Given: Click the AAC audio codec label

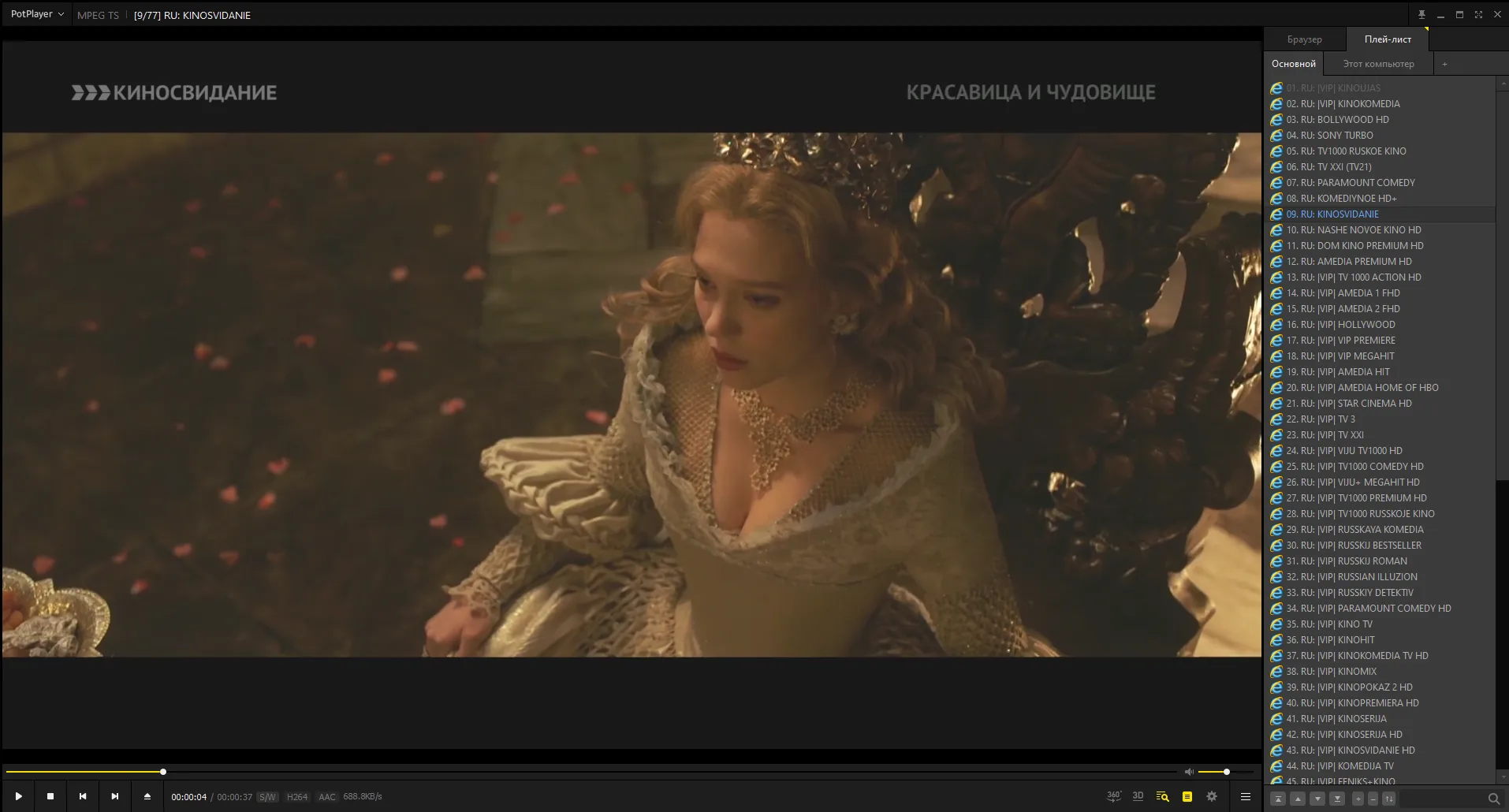Looking at the screenshot, I should click(327, 797).
